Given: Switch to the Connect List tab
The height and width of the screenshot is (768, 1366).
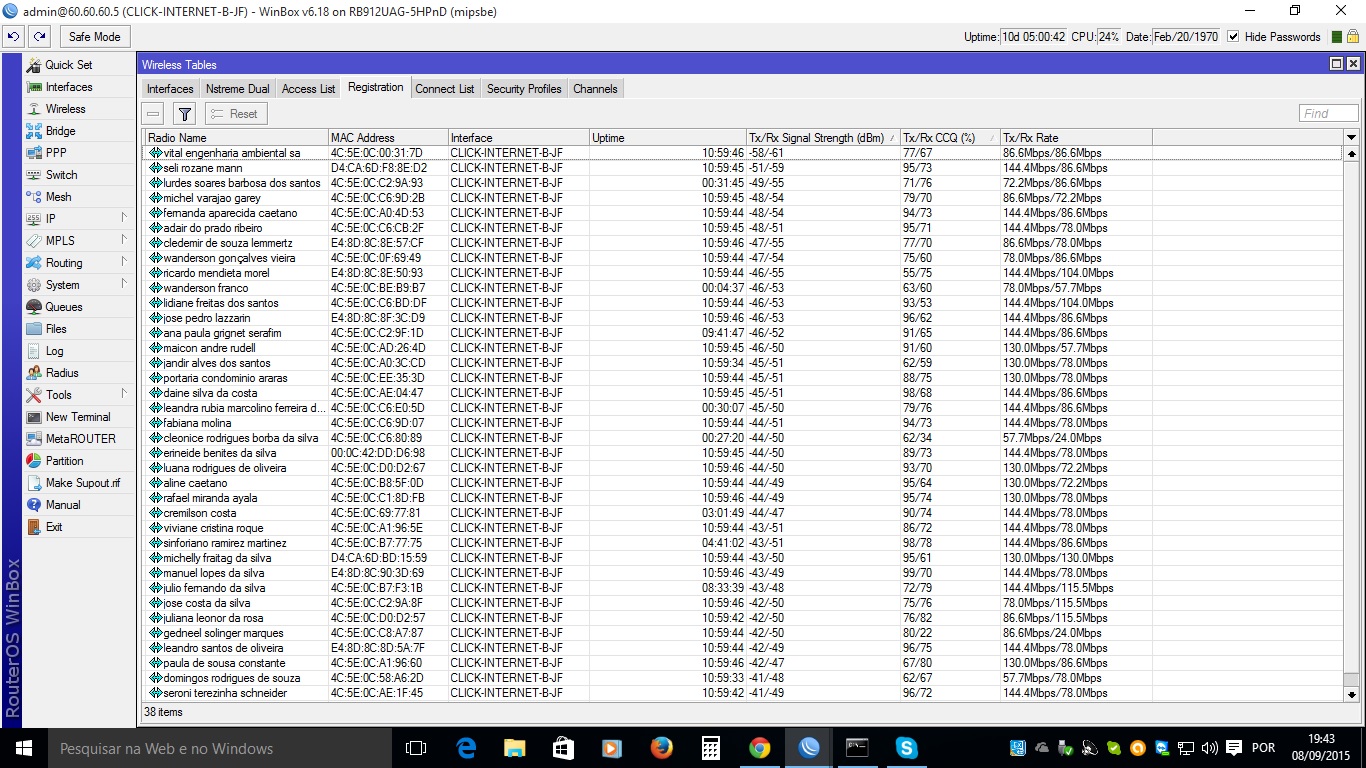Looking at the screenshot, I should [x=445, y=89].
